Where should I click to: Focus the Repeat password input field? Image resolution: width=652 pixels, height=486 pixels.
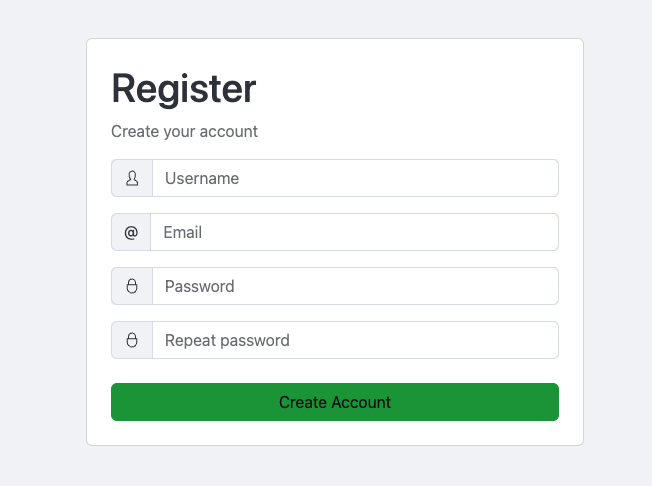[x=355, y=340]
